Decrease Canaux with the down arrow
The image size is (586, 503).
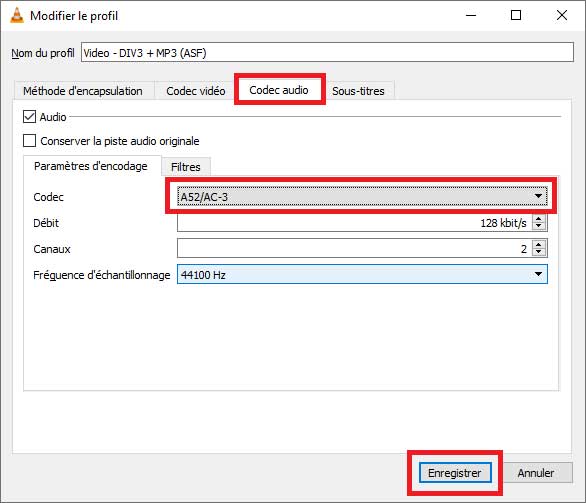539,252
